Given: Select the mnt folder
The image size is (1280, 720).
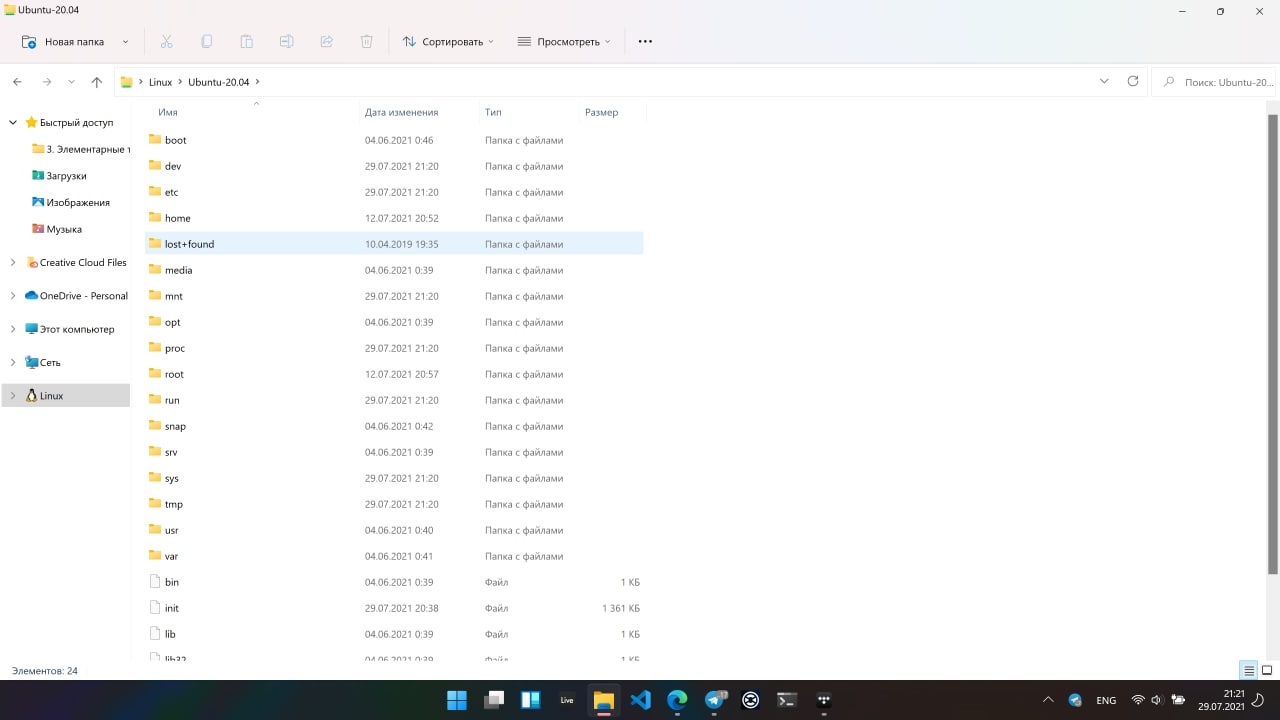Looking at the screenshot, I should 394,296.
